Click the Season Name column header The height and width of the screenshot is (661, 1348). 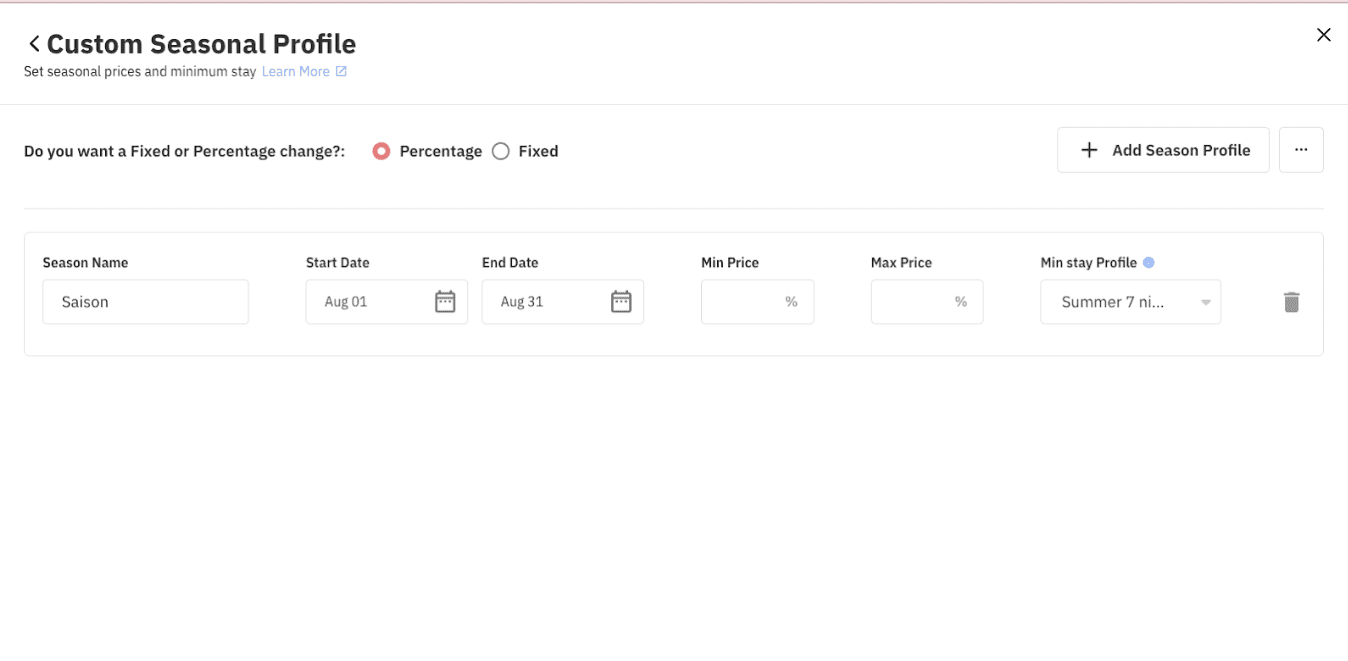85,262
